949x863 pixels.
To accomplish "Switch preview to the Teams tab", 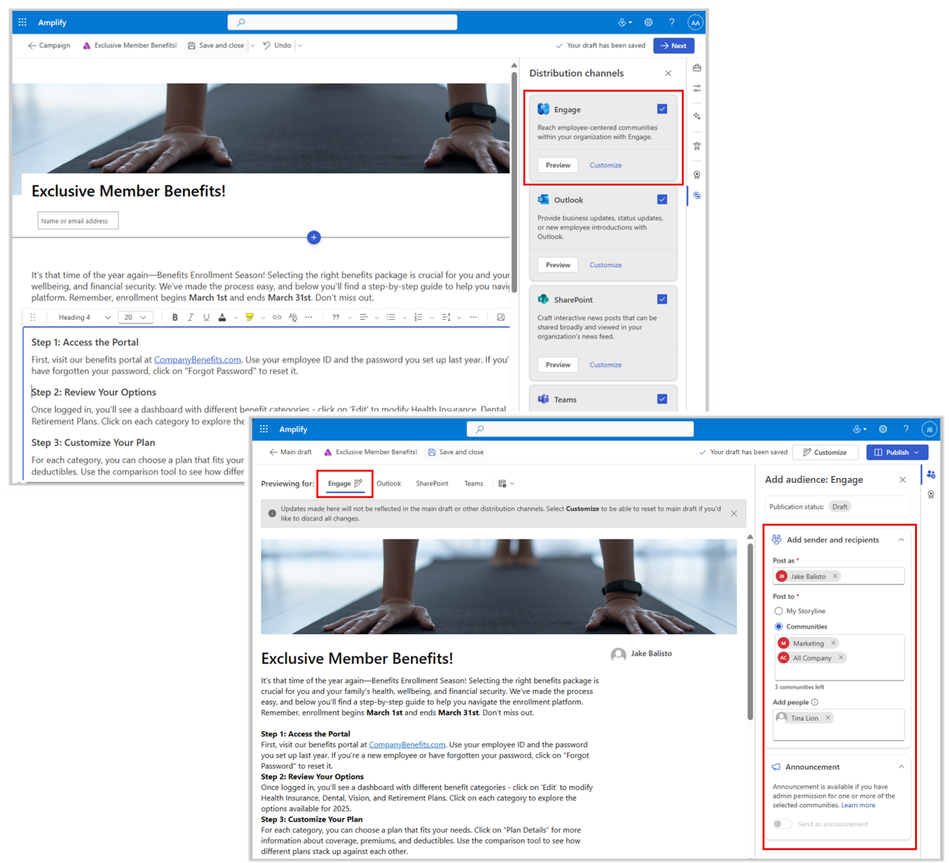I will [x=473, y=484].
